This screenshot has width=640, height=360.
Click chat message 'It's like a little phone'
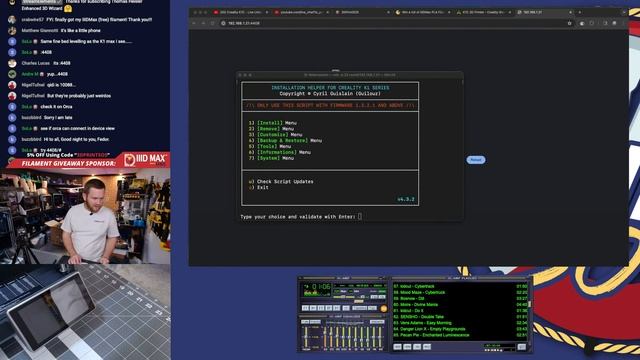click(80, 31)
